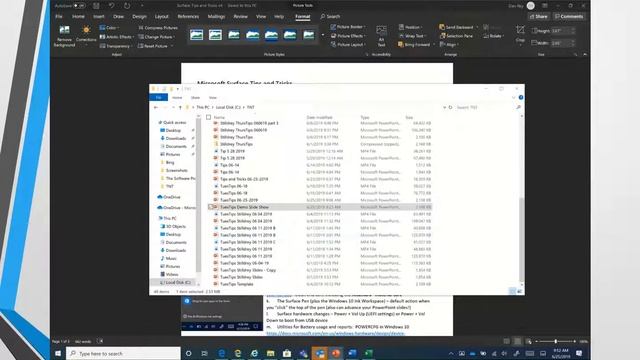The height and width of the screenshot is (360, 640).
Task: Click the Windows Start button
Action: point(58,353)
